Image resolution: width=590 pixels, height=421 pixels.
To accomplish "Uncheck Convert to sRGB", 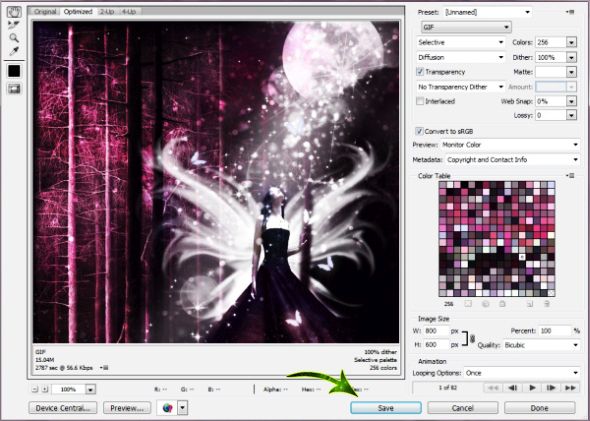I will [419, 131].
